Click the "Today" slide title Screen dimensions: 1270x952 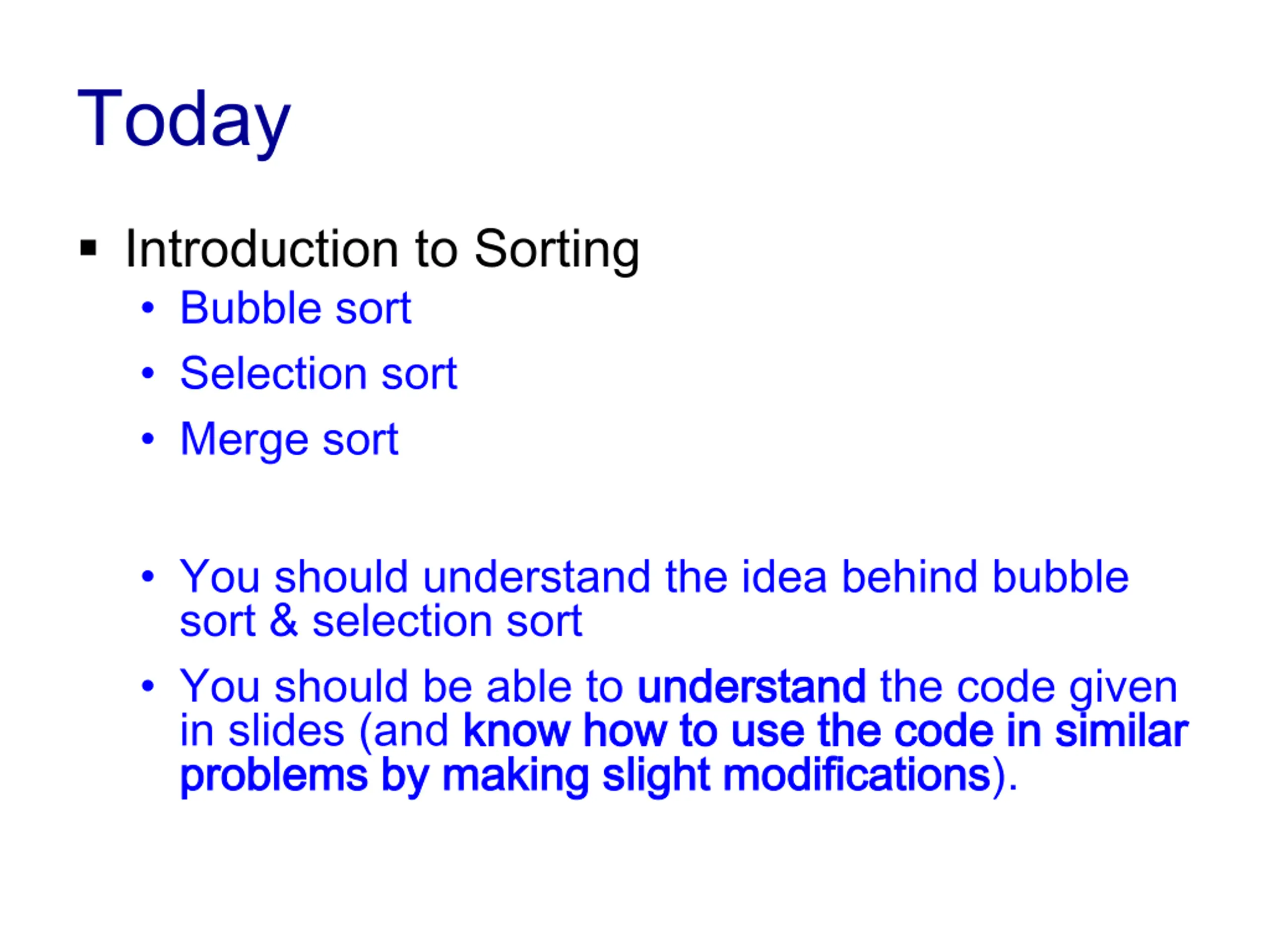185,123
